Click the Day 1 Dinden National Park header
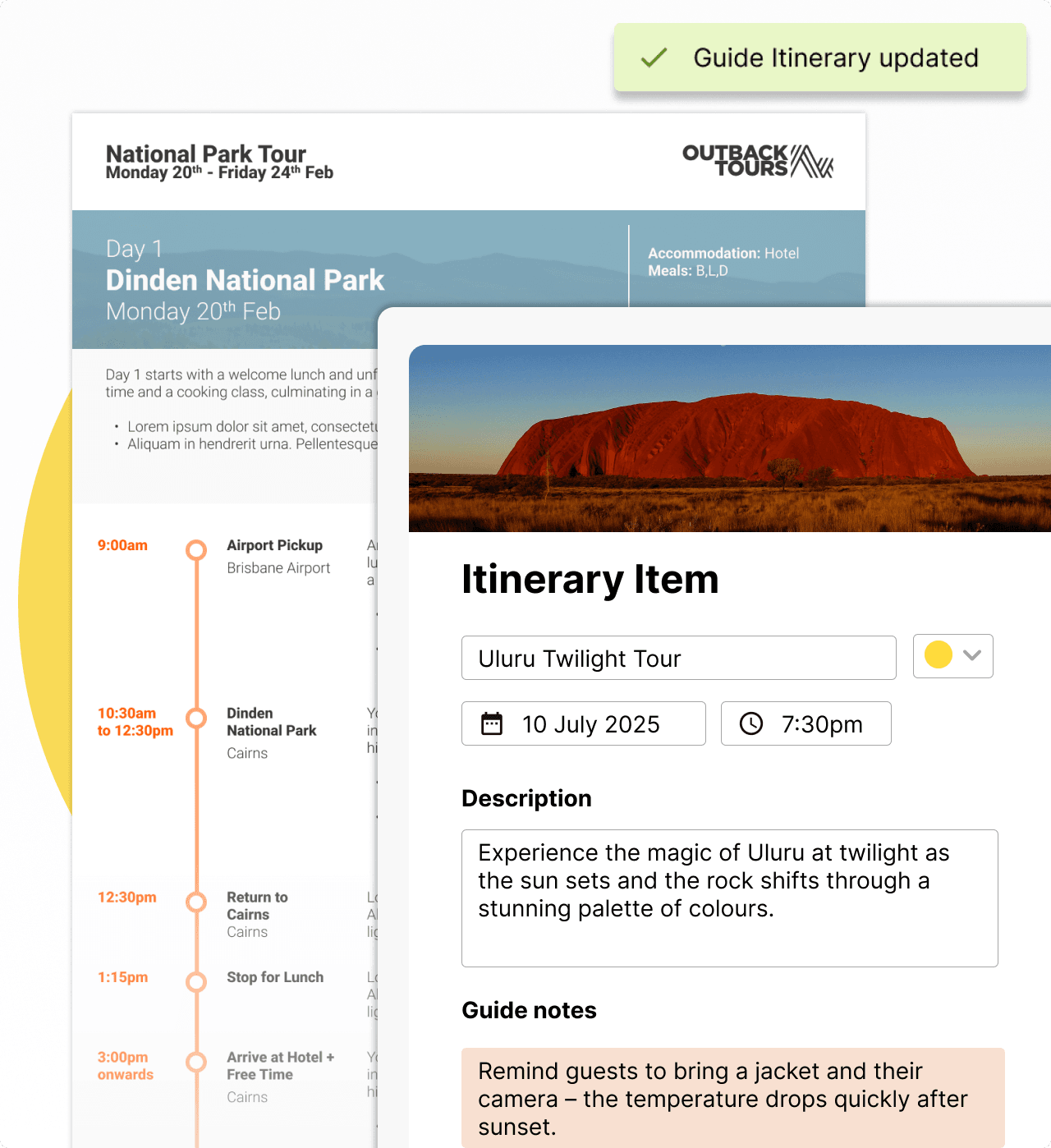Image resolution: width=1051 pixels, height=1148 pixels. point(245,280)
